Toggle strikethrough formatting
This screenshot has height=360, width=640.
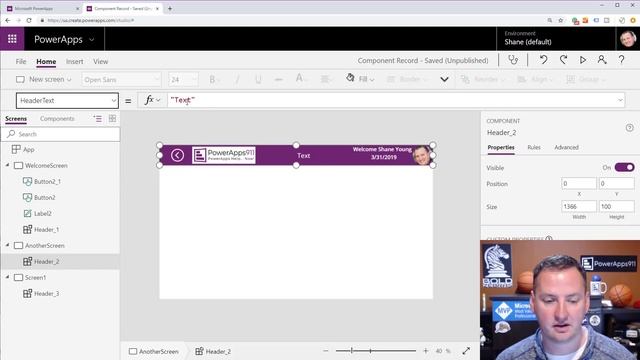coord(279,80)
